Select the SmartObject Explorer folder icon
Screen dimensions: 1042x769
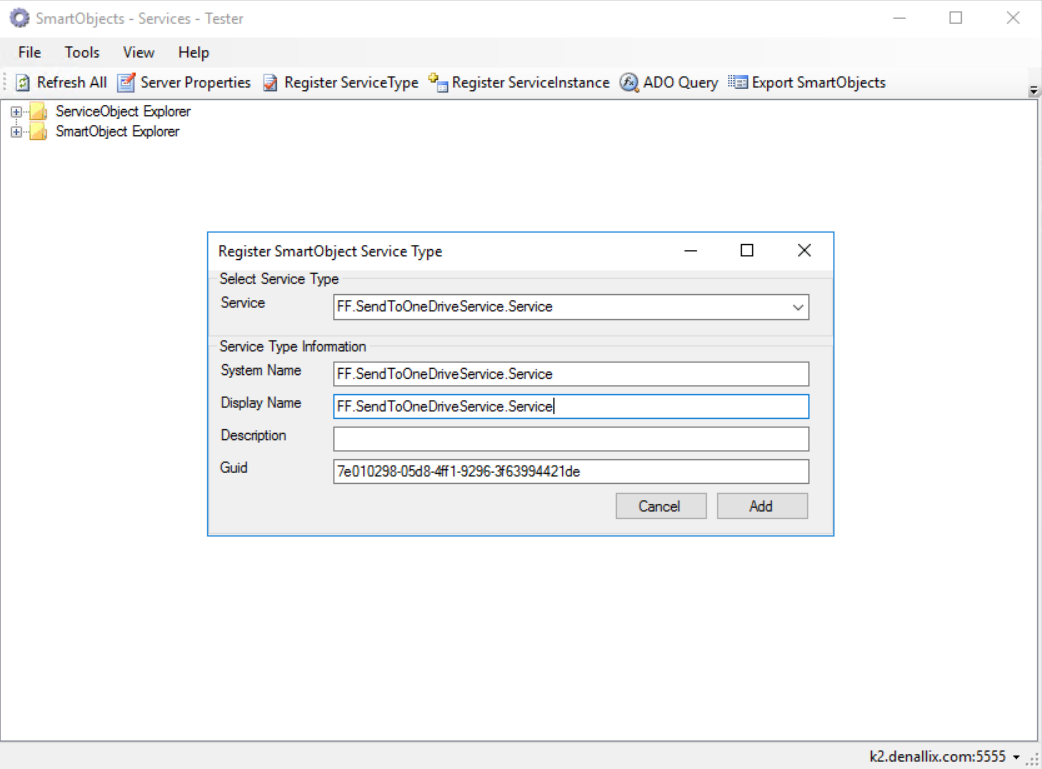coord(39,132)
